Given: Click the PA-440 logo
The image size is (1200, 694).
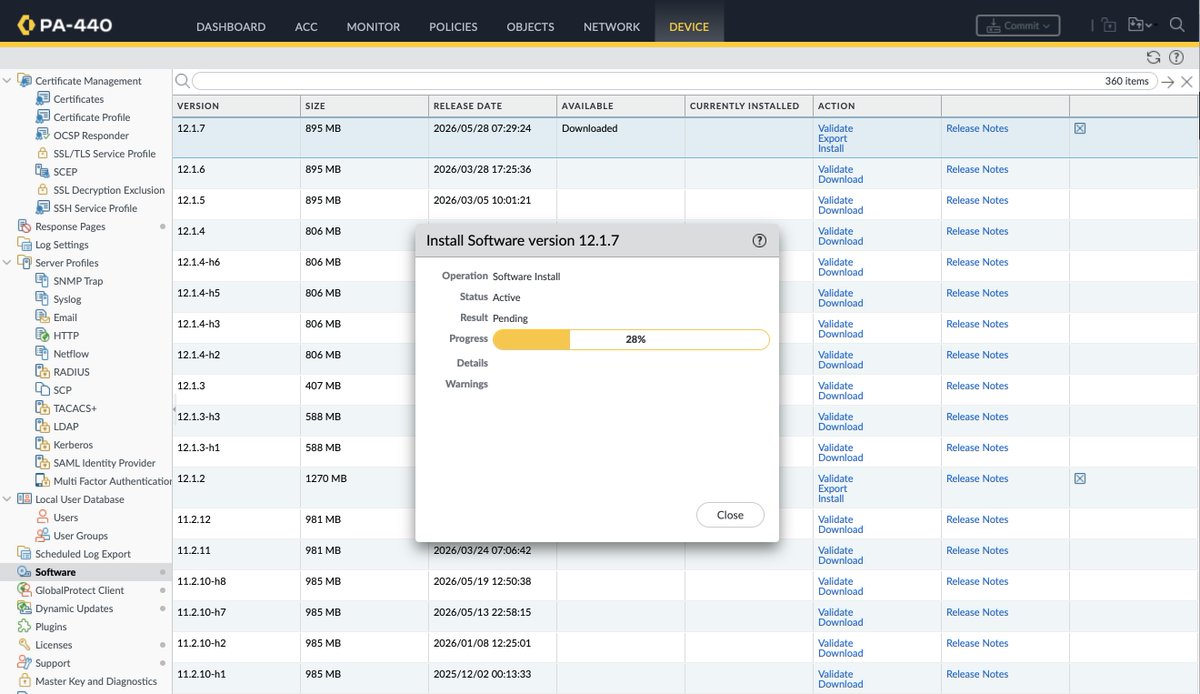Looking at the screenshot, I should (x=63, y=26).
